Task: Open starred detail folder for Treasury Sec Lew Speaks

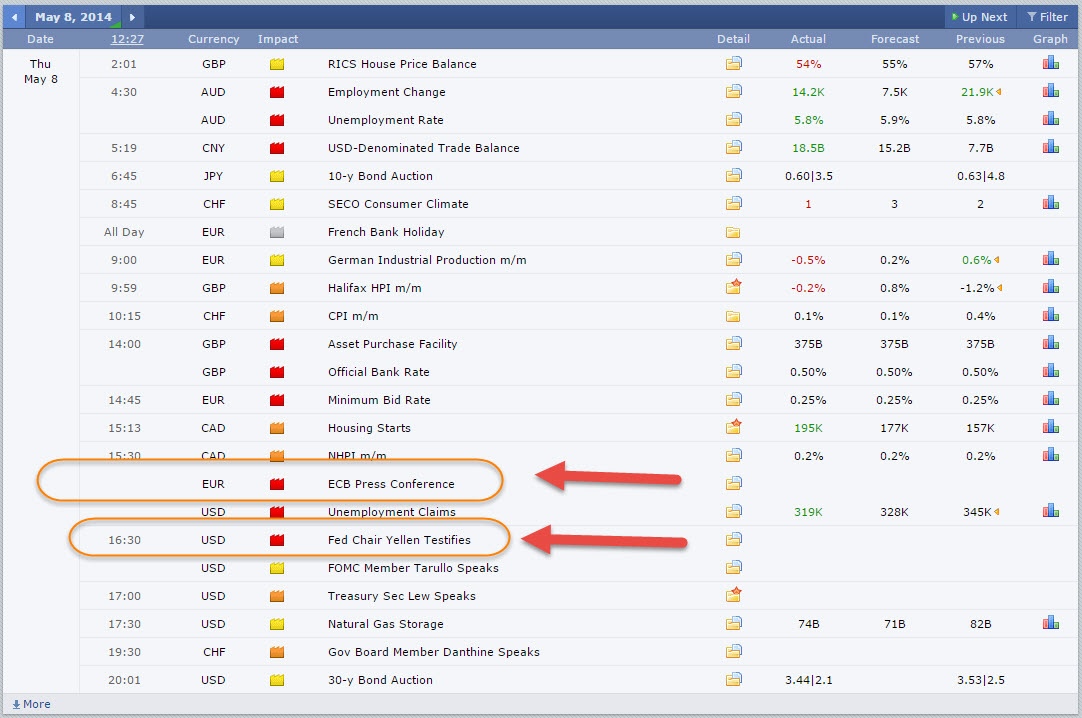Action: click(734, 594)
